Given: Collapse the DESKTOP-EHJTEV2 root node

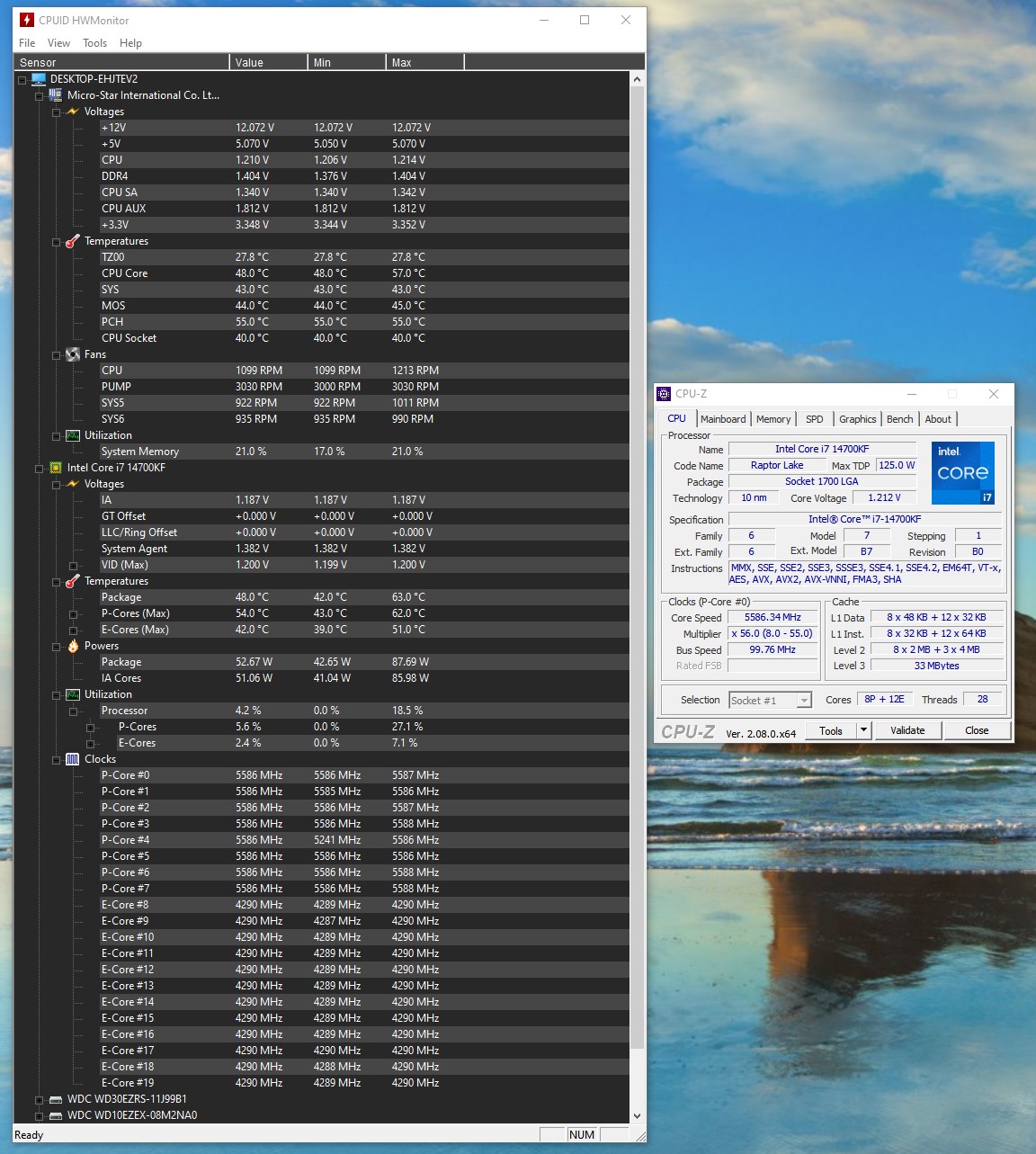Looking at the screenshot, I should tap(22, 80).
